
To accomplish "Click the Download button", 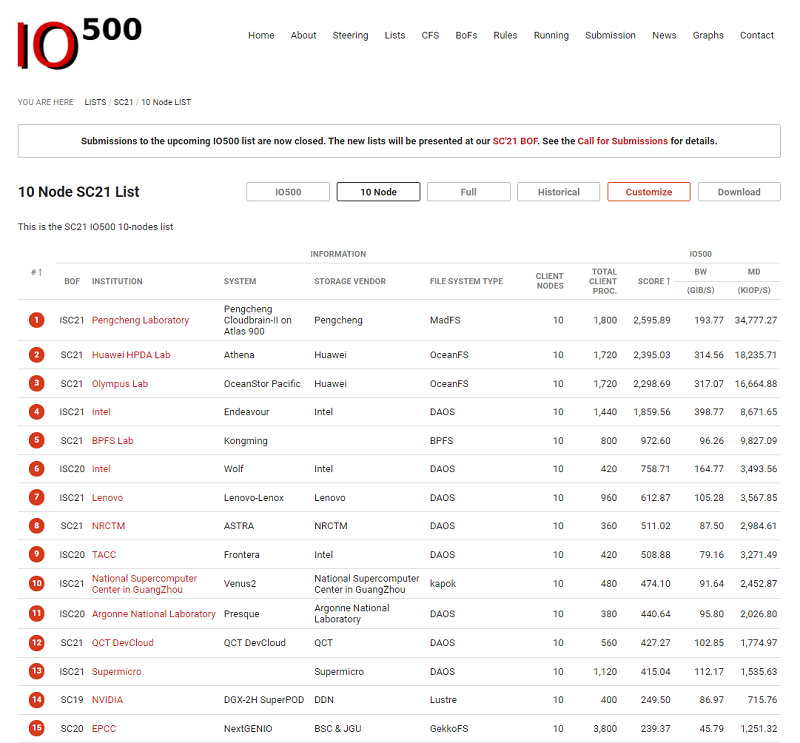I will pyautogui.click(x=739, y=192).
